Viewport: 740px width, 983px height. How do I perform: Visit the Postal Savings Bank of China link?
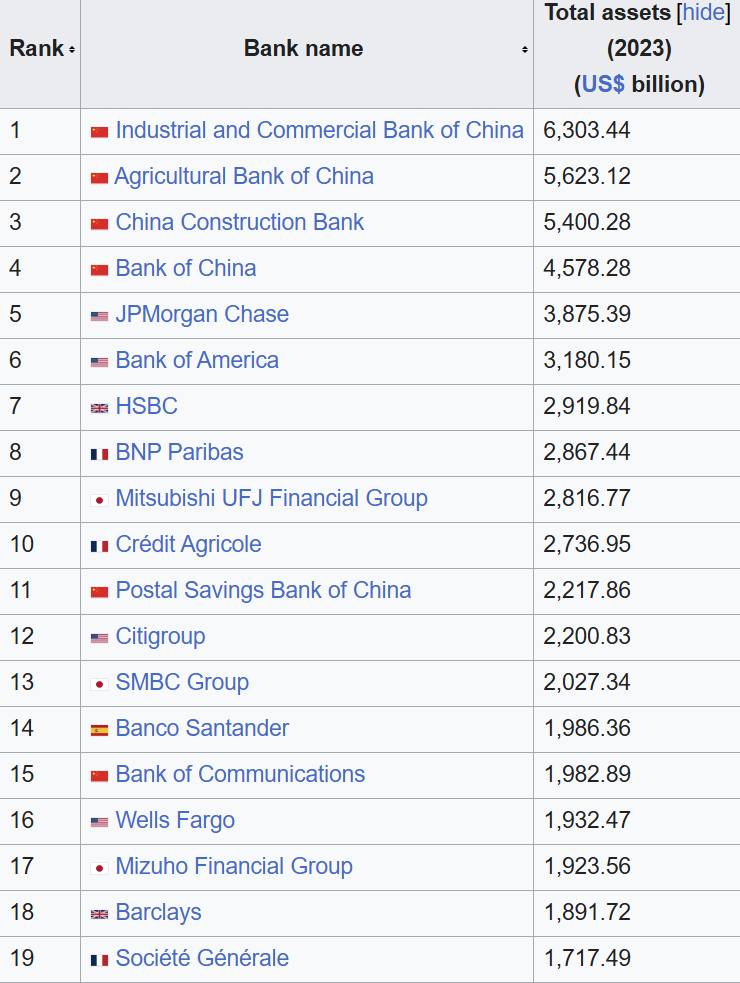click(263, 590)
